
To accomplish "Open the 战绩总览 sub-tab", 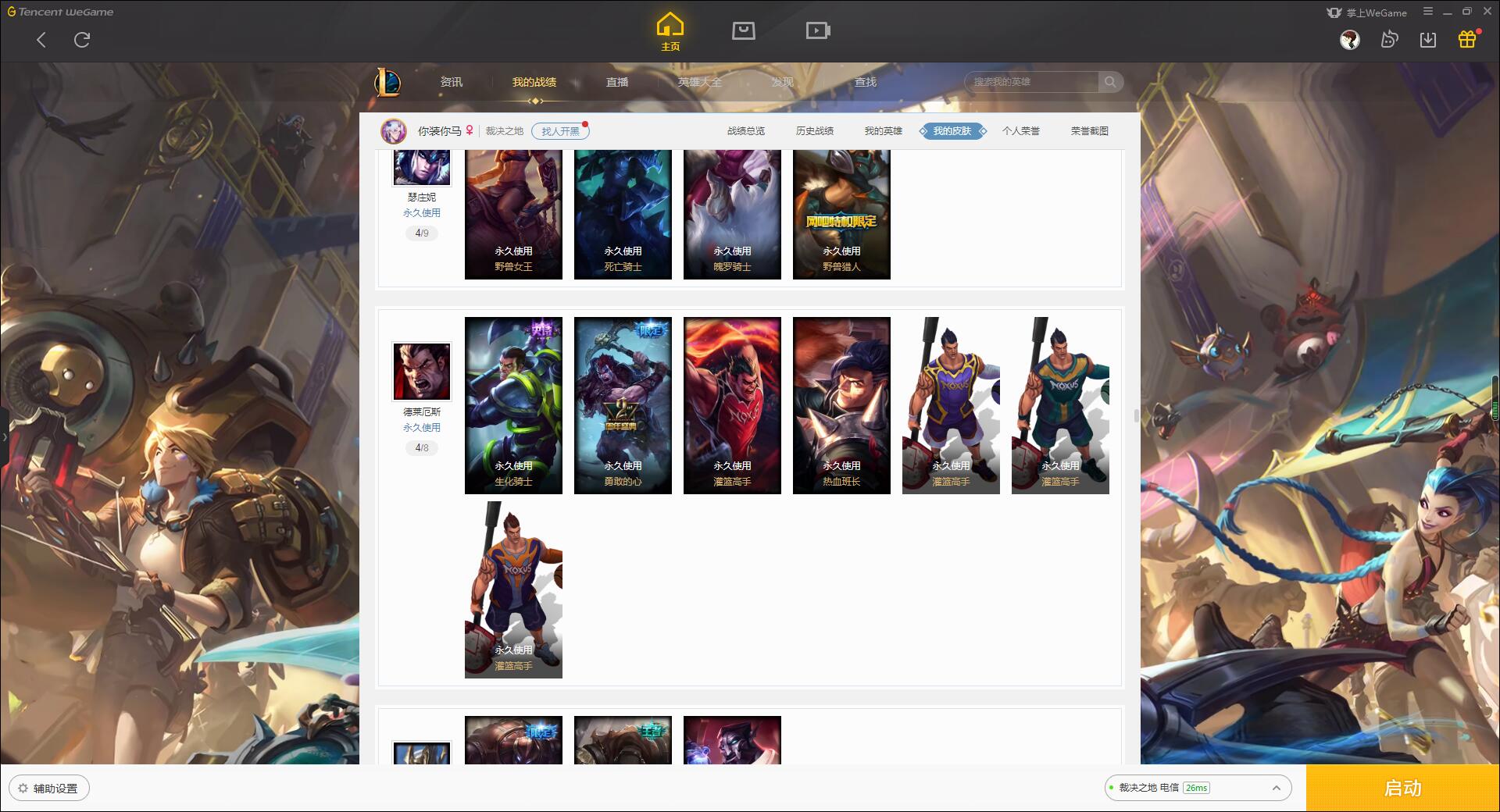I will coord(746,131).
